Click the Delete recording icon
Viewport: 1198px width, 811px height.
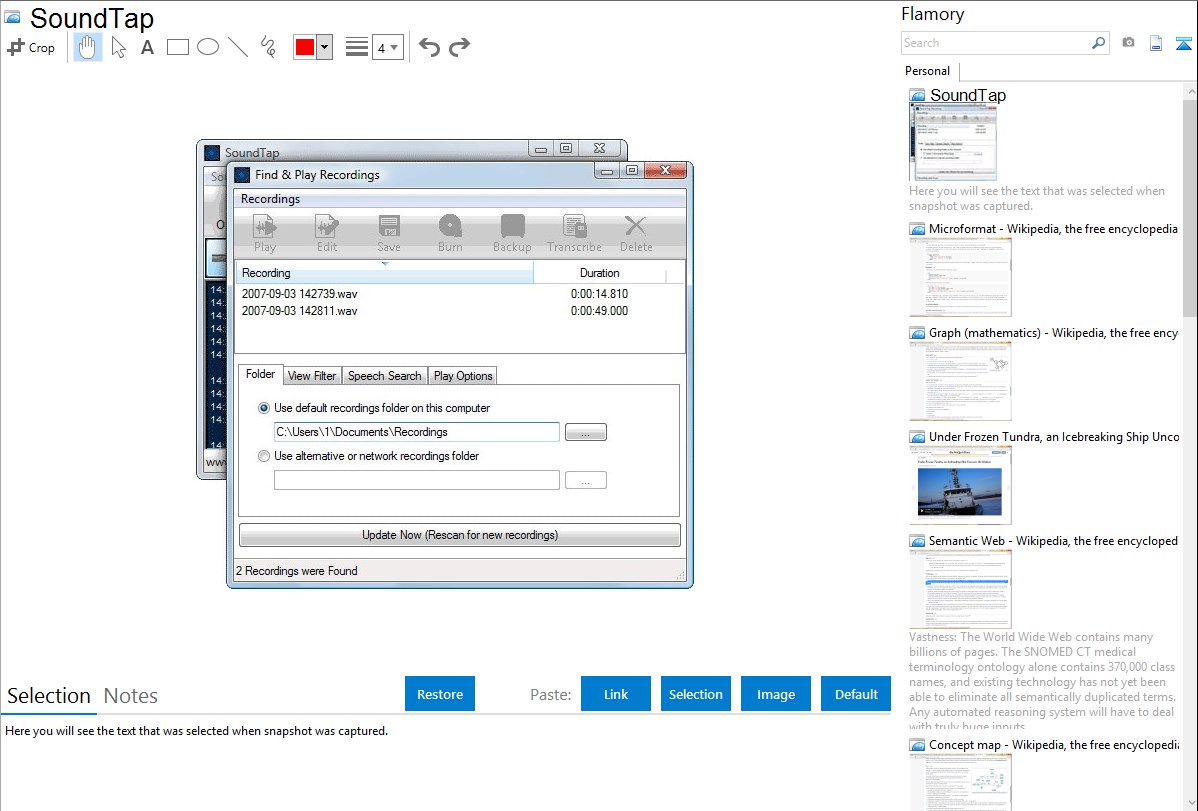636,233
